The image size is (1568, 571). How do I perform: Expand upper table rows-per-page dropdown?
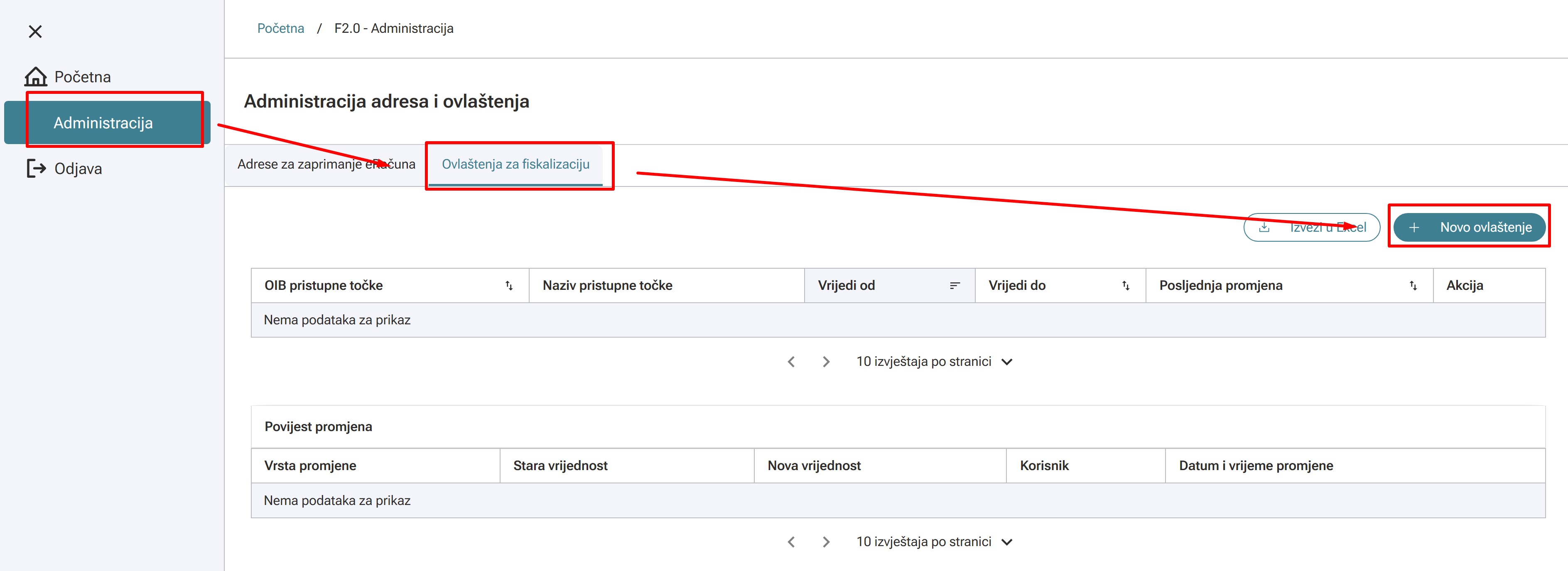tap(1007, 362)
